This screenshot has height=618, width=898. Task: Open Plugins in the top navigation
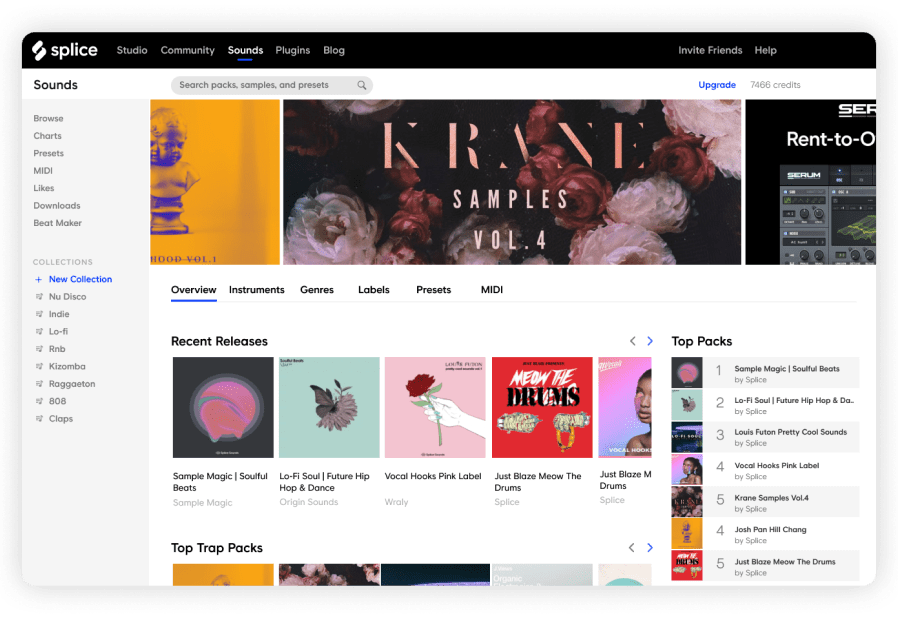tap(293, 50)
